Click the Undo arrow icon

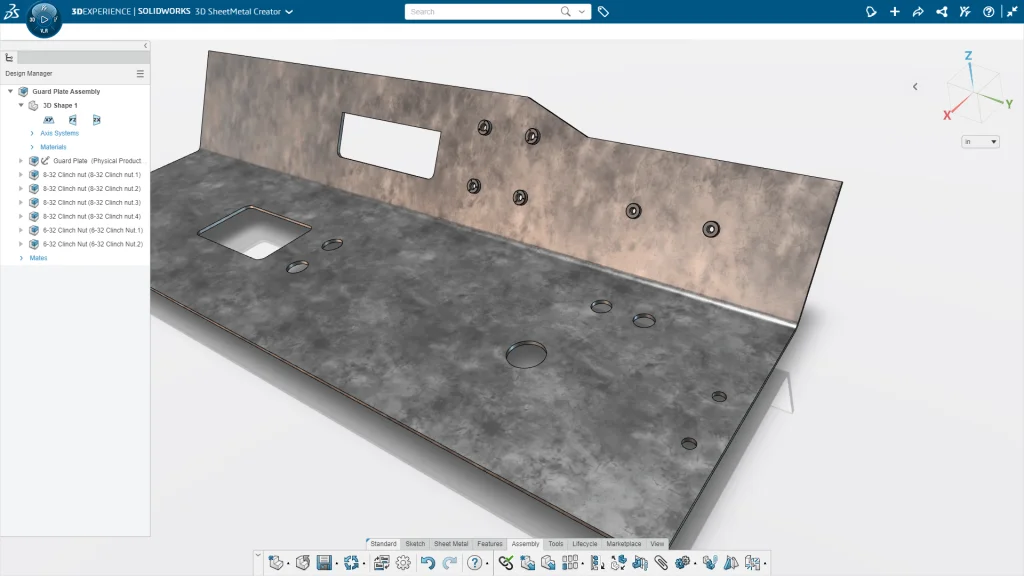click(x=427, y=563)
